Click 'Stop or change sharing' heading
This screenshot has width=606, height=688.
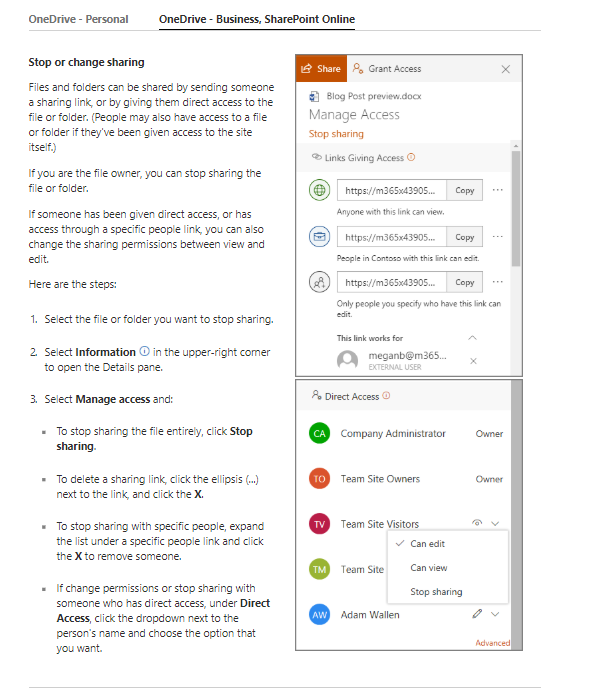pyautogui.click(x=86, y=62)
